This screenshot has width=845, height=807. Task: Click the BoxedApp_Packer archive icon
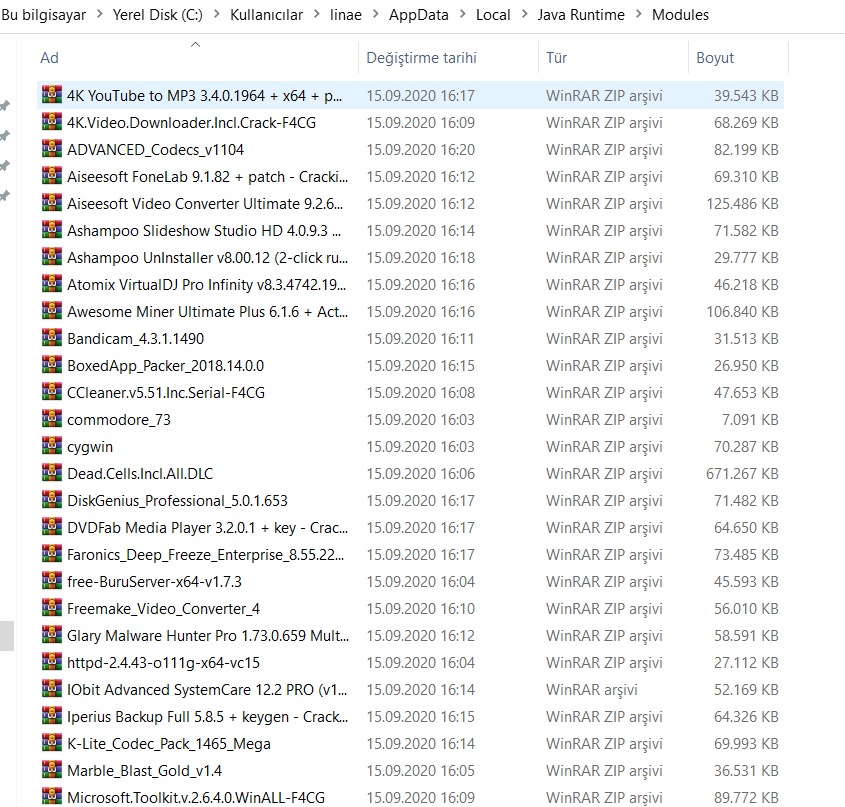click(52, 365)
